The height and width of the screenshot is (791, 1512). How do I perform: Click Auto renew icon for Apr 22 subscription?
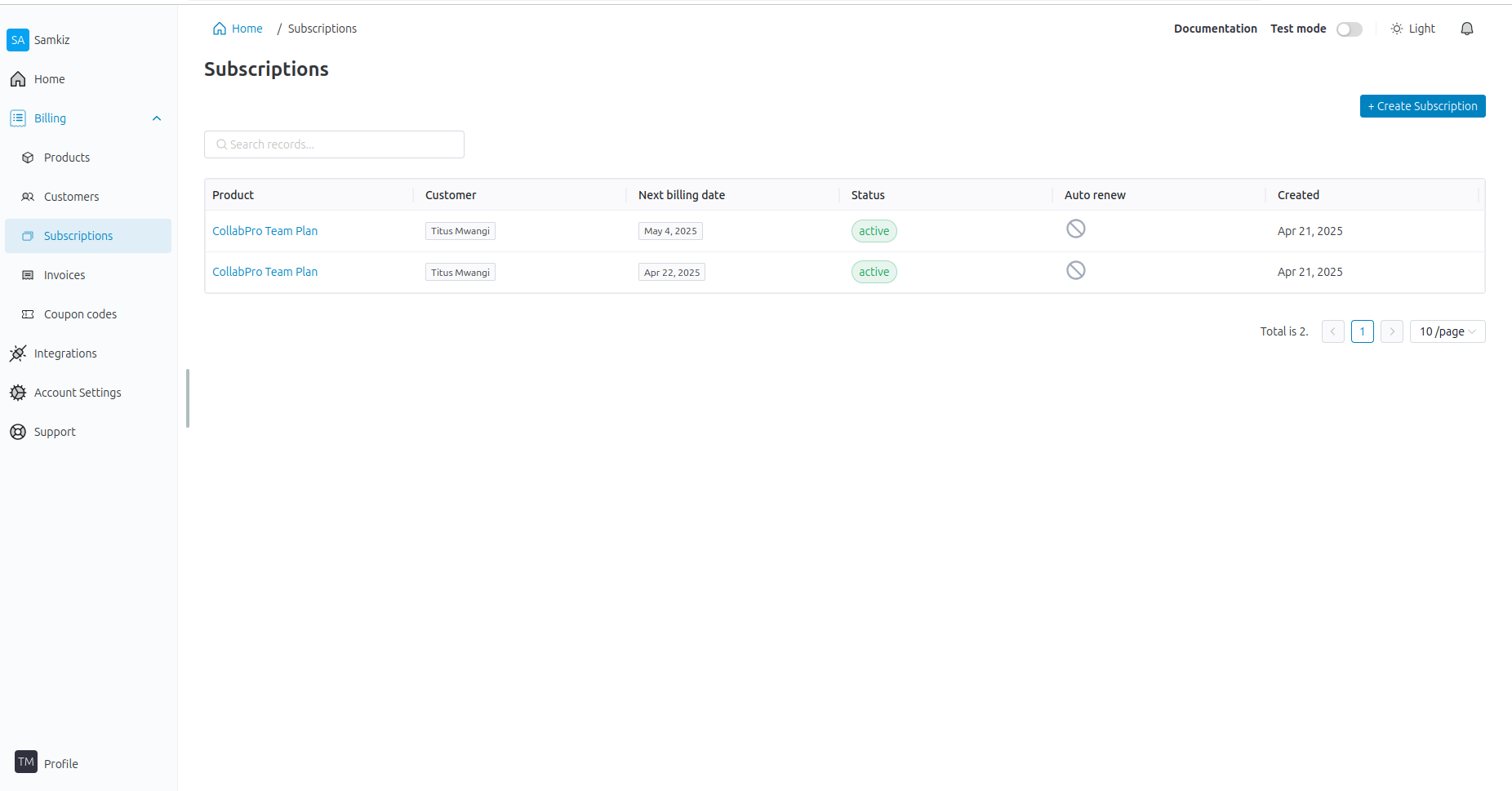[x=1075, y=271]
